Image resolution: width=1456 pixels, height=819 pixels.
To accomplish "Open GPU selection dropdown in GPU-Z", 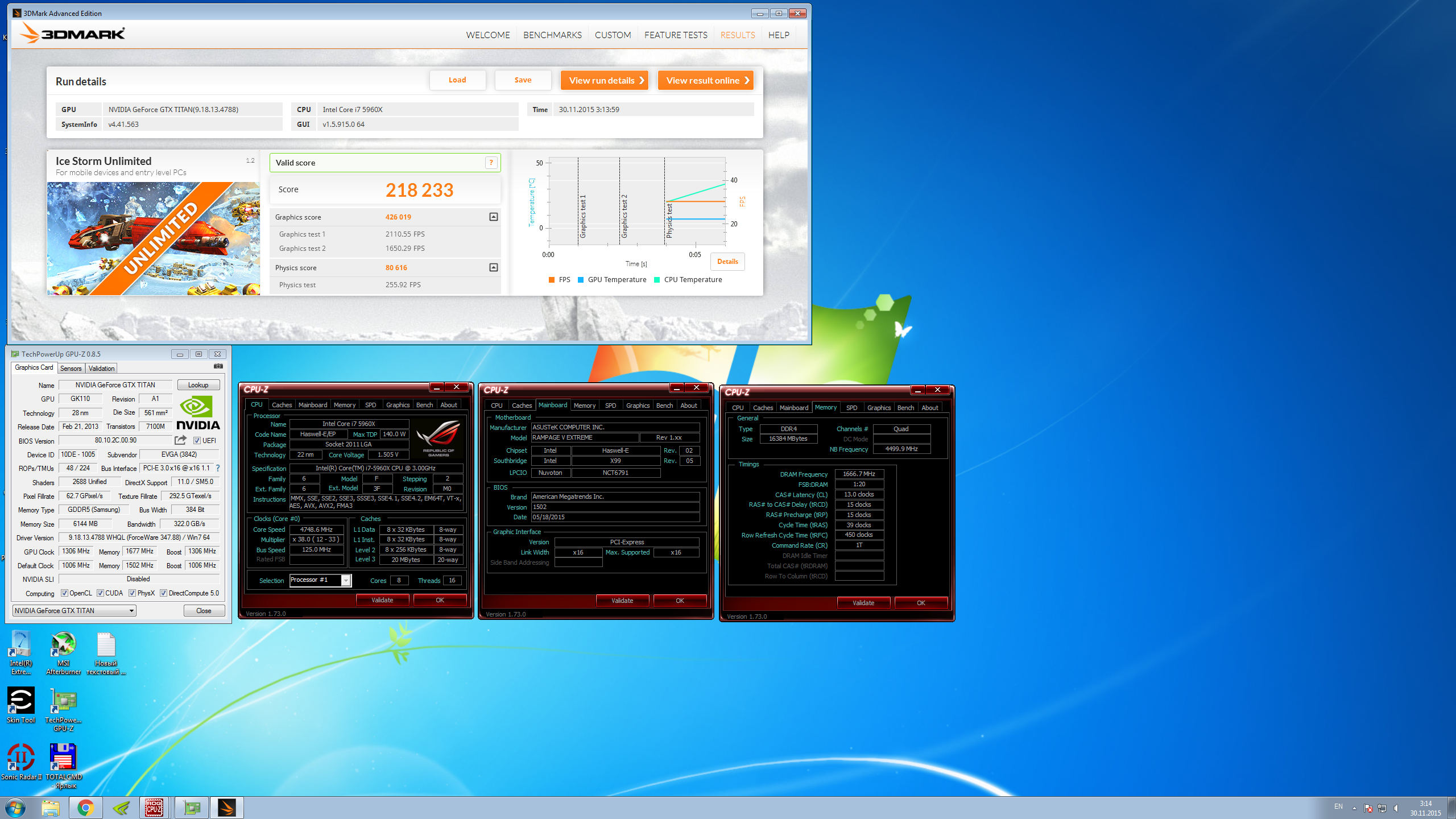I will point(75,610).
